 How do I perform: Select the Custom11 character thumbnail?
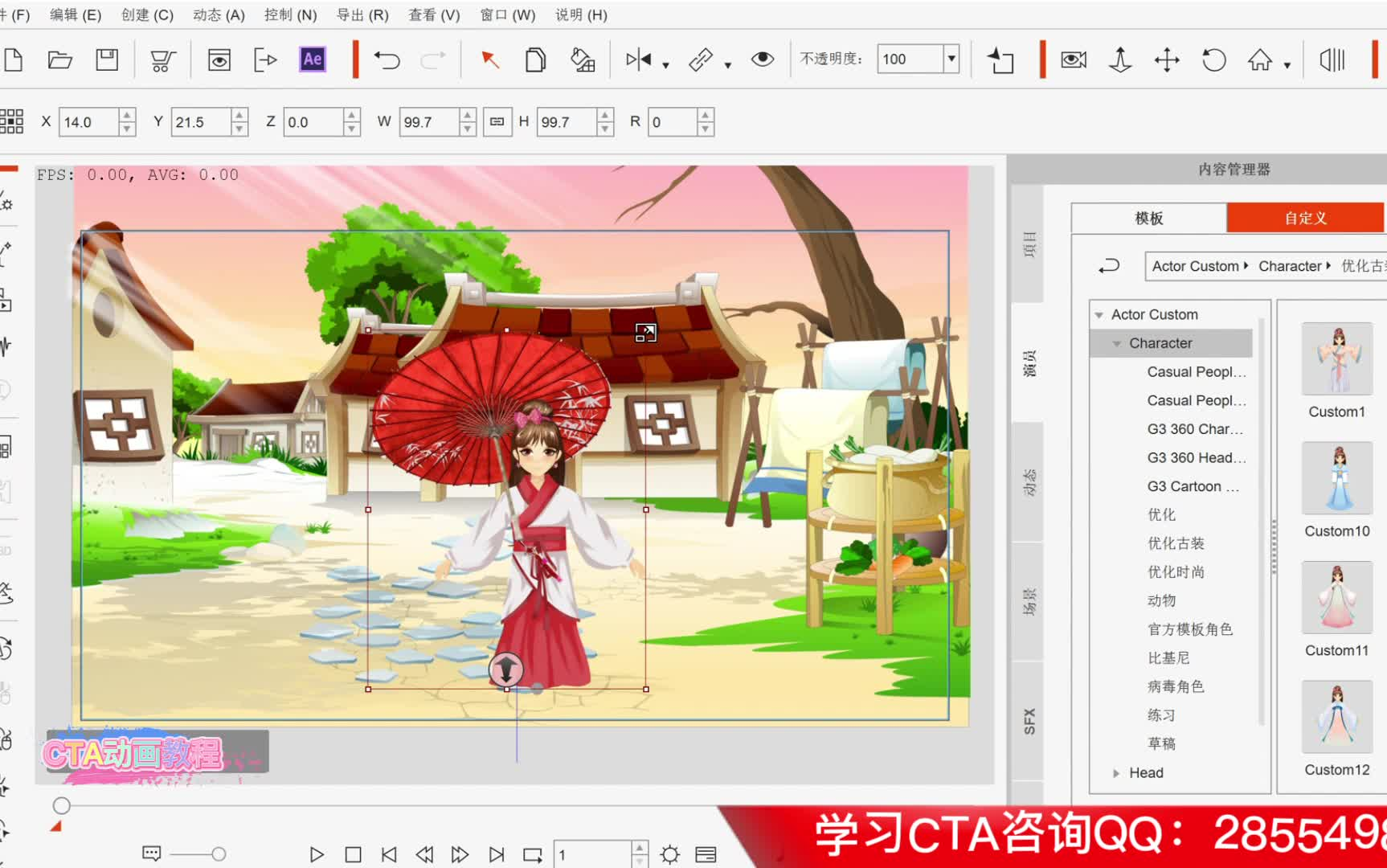pyautogui.click(x=1336, y=598)
